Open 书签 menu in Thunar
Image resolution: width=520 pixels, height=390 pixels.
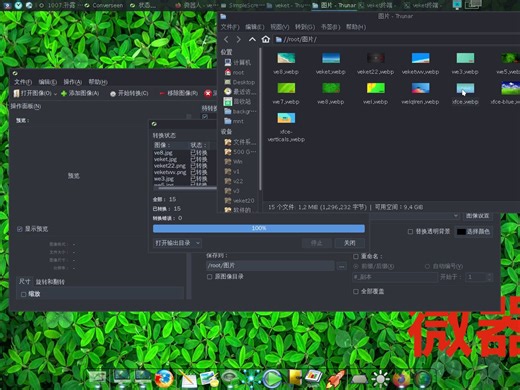[330, 27]
